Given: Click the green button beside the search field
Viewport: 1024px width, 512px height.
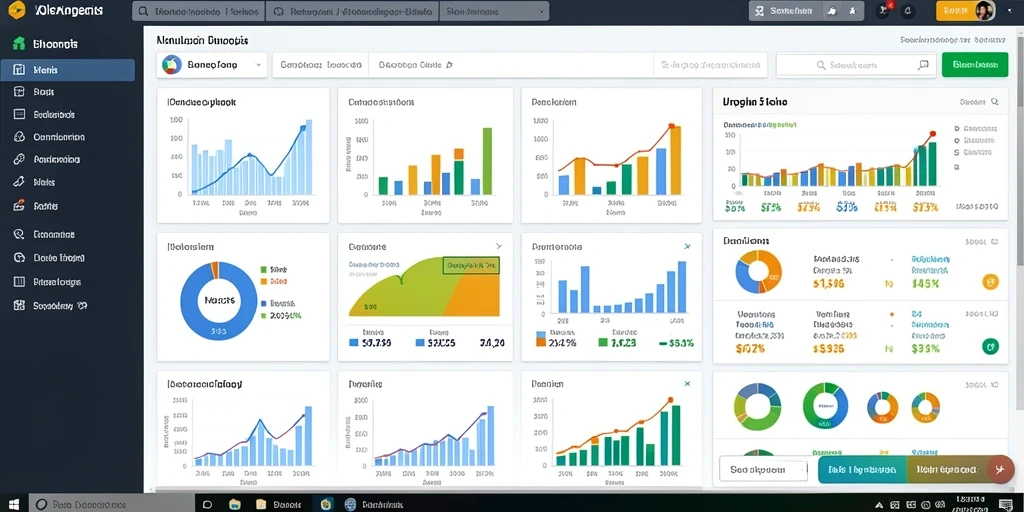Looking at the screenshot, I should [975, 65].
